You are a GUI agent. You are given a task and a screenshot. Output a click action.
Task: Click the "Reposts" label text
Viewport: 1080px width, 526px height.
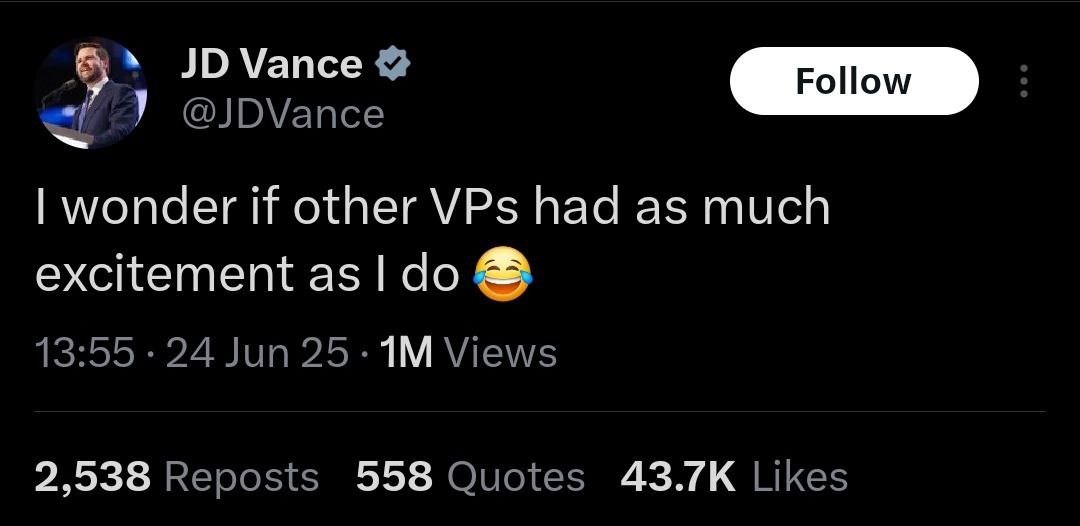coord(241,477)
